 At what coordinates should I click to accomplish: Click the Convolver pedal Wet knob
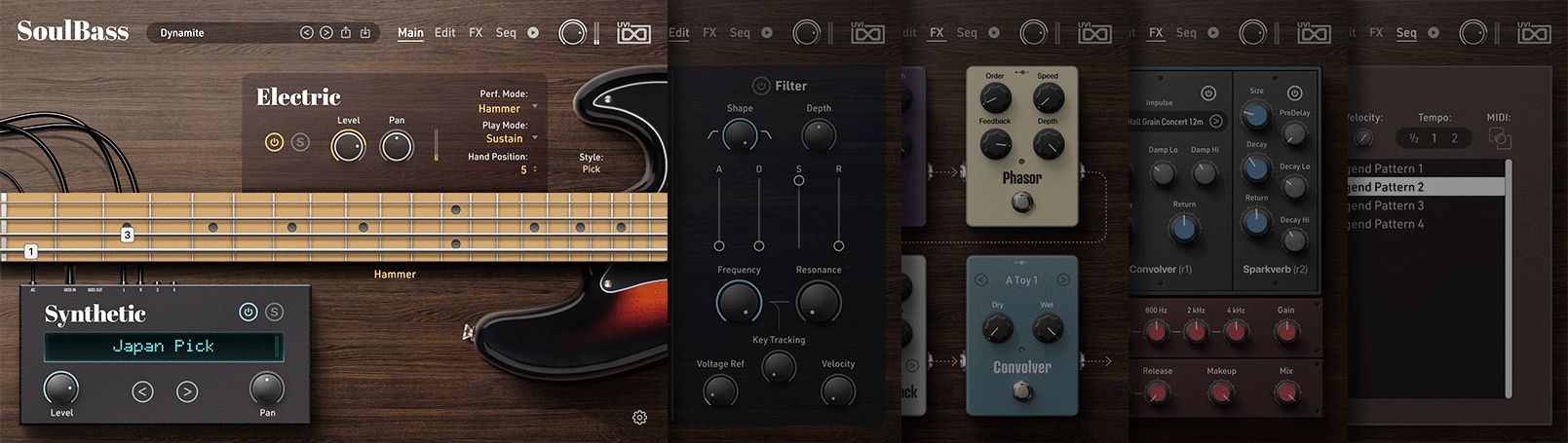(x=1048, y=329)
